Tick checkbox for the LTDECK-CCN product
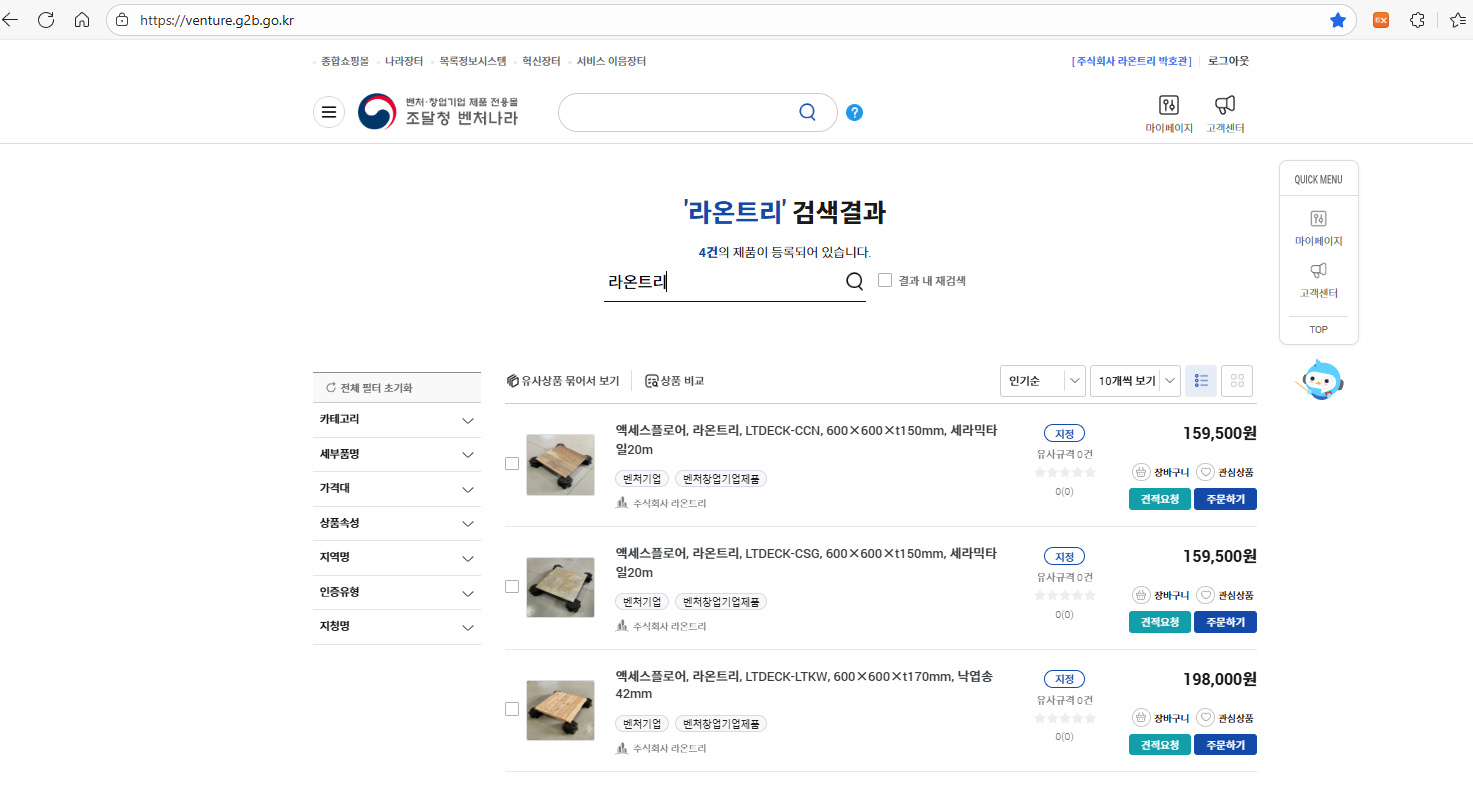Screen dimensions: 1473x790 (x=512, y=463)
